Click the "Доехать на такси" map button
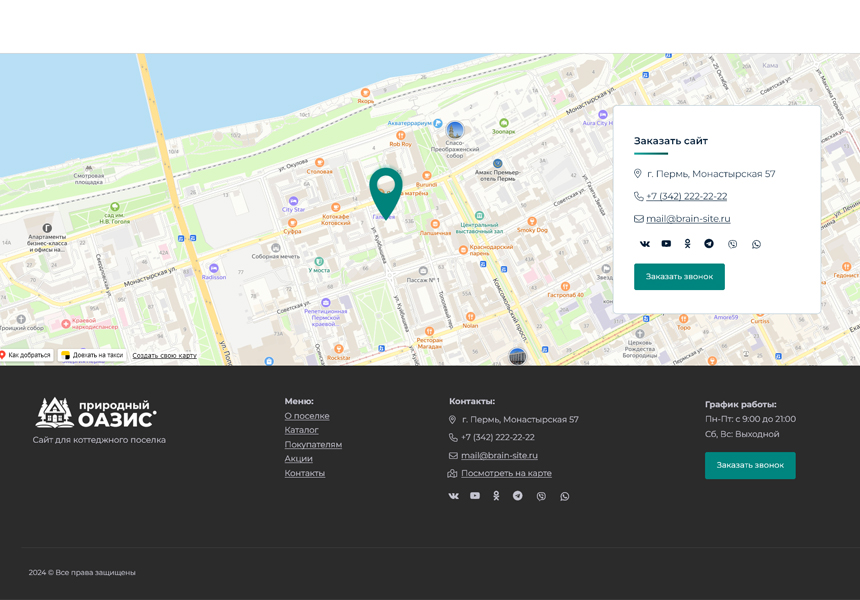The height and width of the screenshot is (600, 860). [93, 355]
